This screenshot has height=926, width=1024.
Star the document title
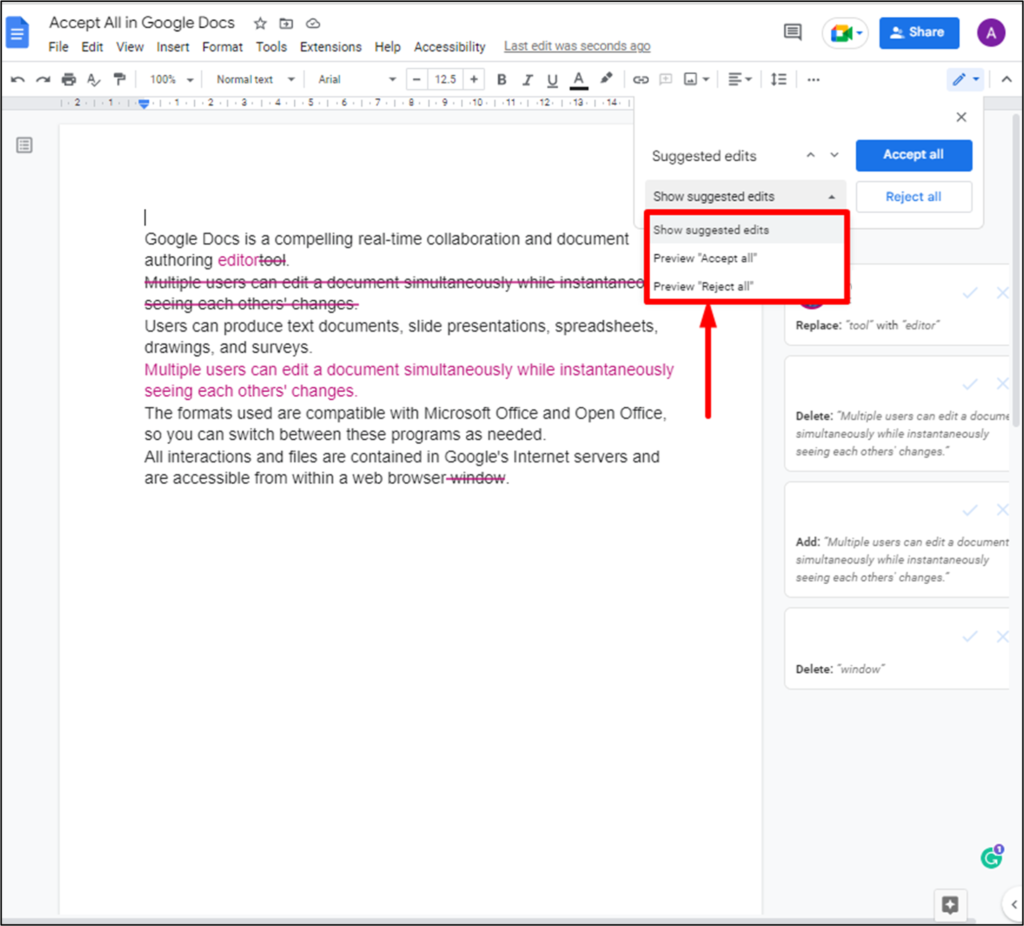coord(260,24)
